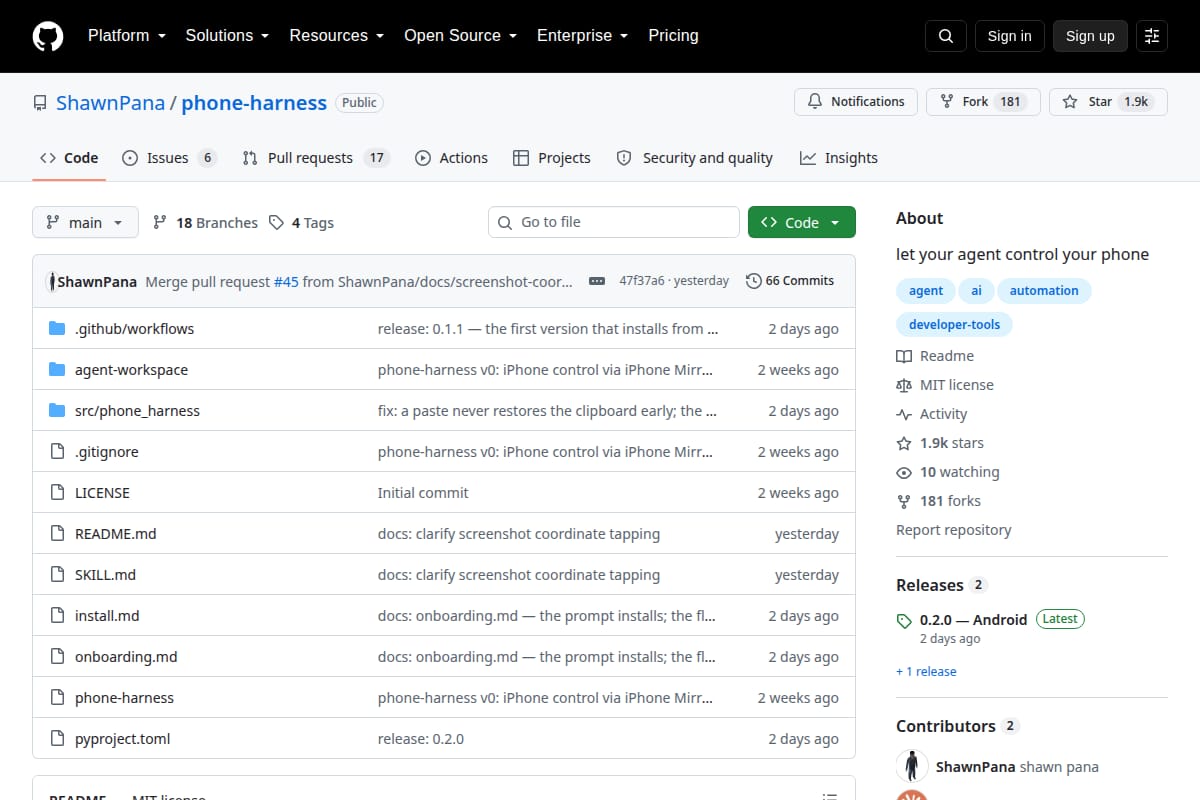
Task: Switch to the Pull requests tab
Action: tap(315, 158)
